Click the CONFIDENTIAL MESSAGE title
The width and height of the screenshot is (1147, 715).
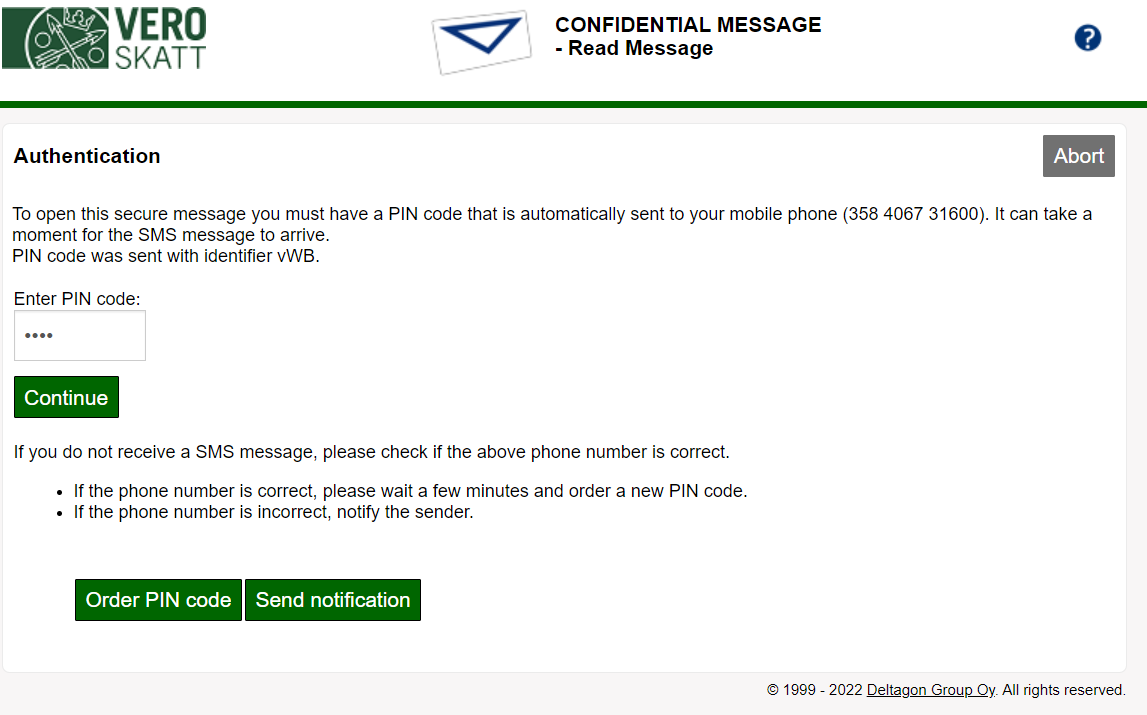(688, 25)
